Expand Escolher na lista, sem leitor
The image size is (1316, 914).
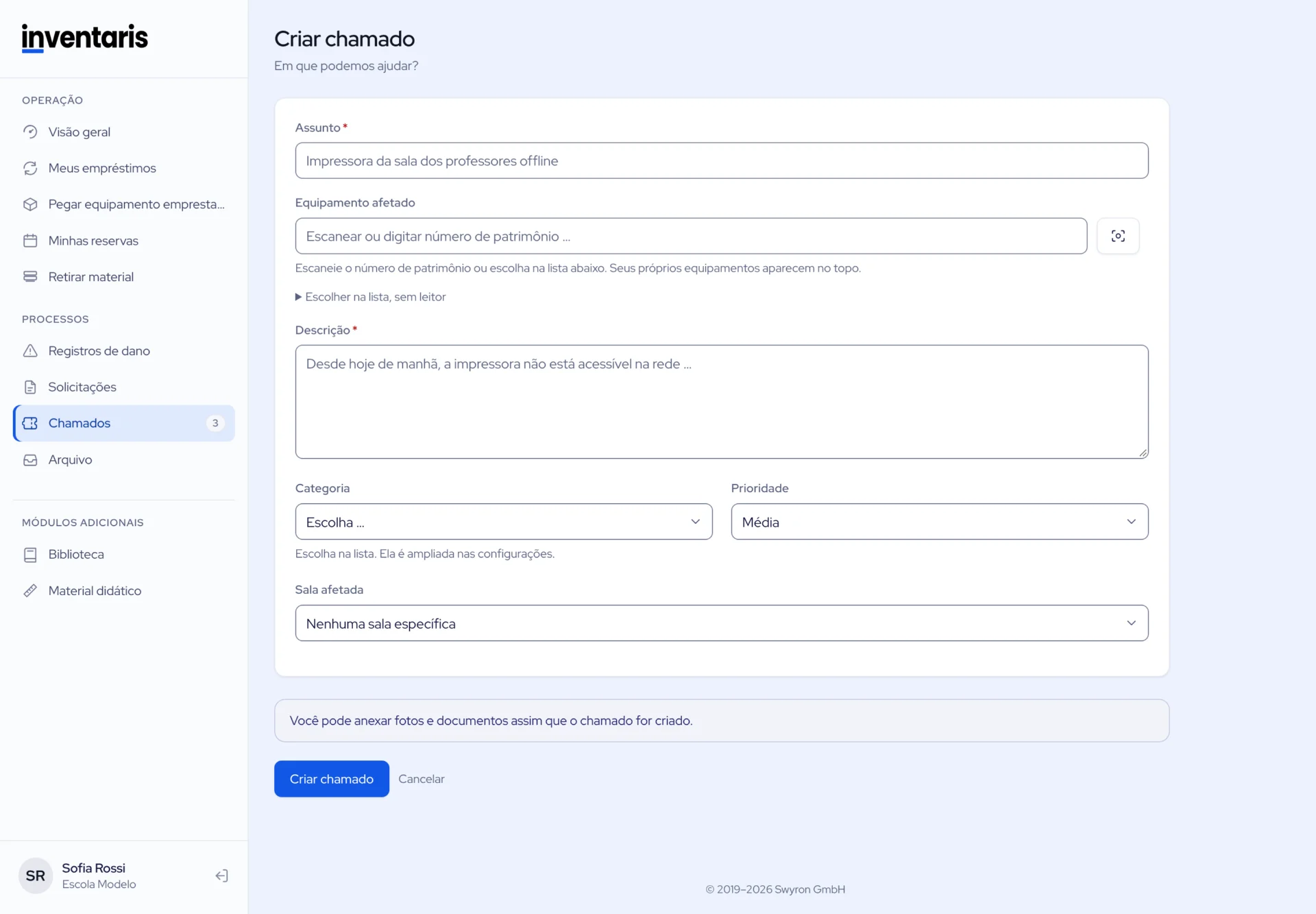(x=371, y=297)
